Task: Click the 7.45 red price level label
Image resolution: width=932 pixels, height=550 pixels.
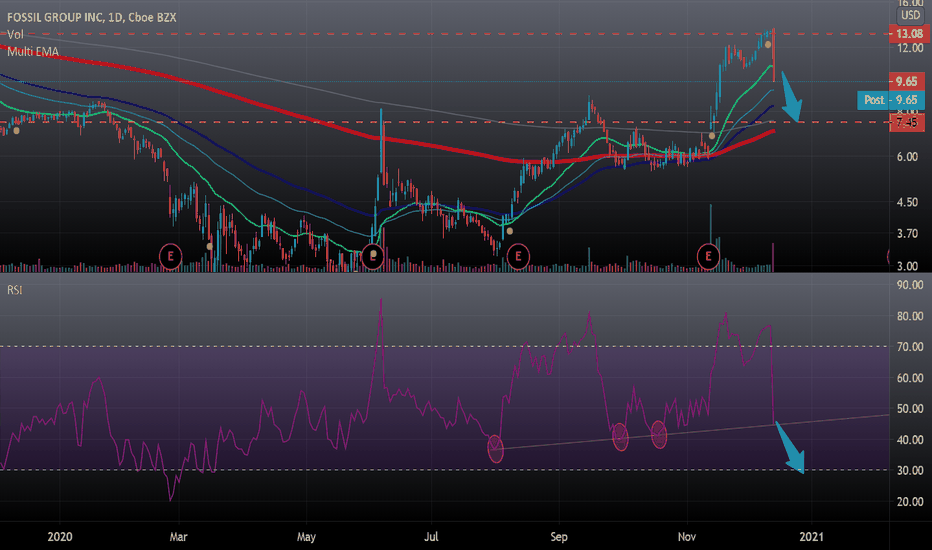Action: (907, 123)
